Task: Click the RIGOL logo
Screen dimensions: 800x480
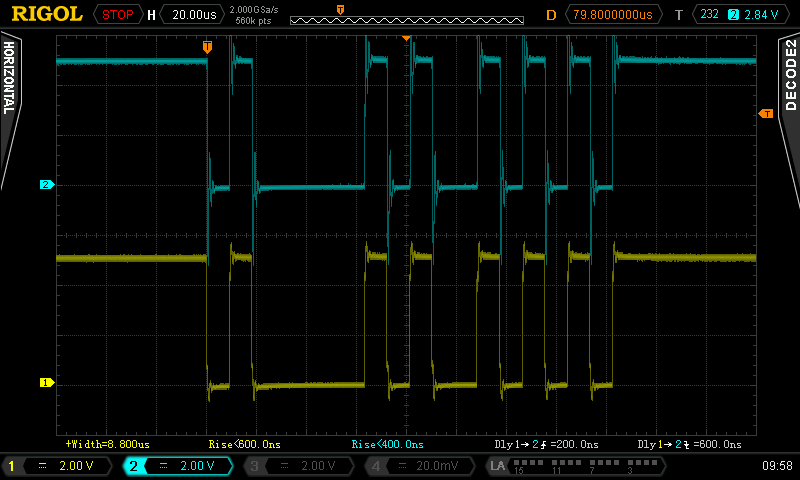Action: click(47, 14)
